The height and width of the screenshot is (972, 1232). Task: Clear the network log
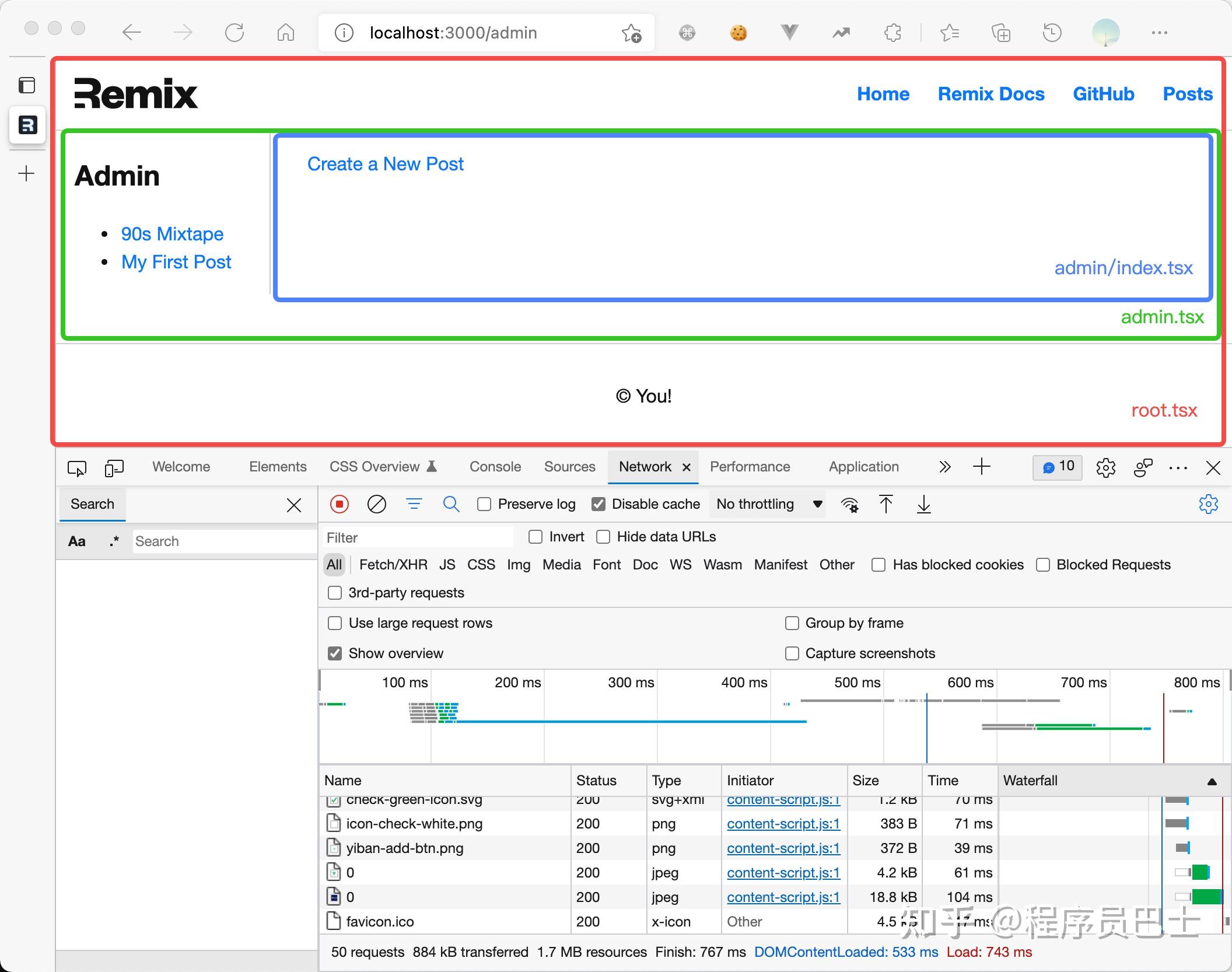click(x=376, y=504)
